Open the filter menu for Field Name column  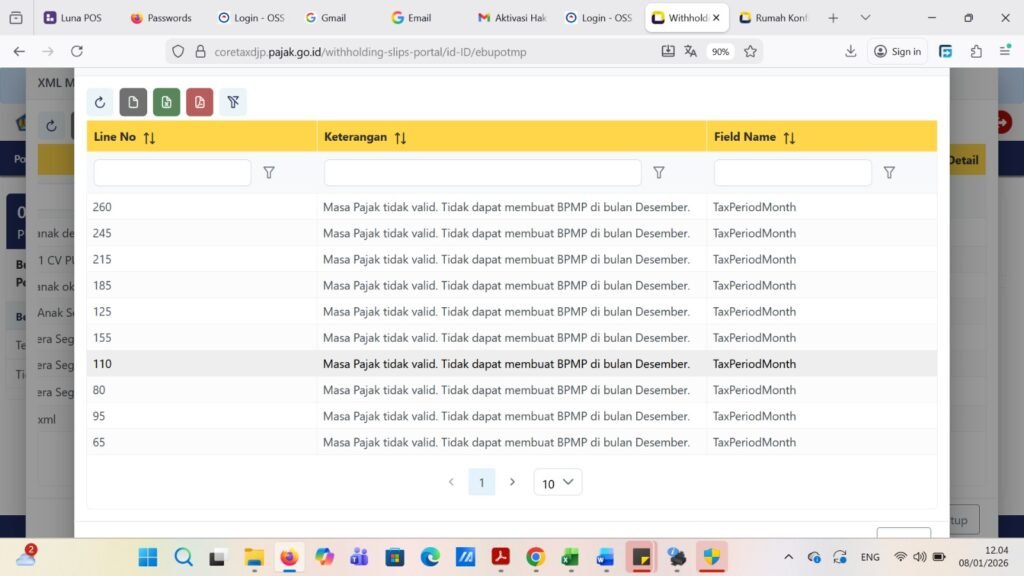pos(889,173)
